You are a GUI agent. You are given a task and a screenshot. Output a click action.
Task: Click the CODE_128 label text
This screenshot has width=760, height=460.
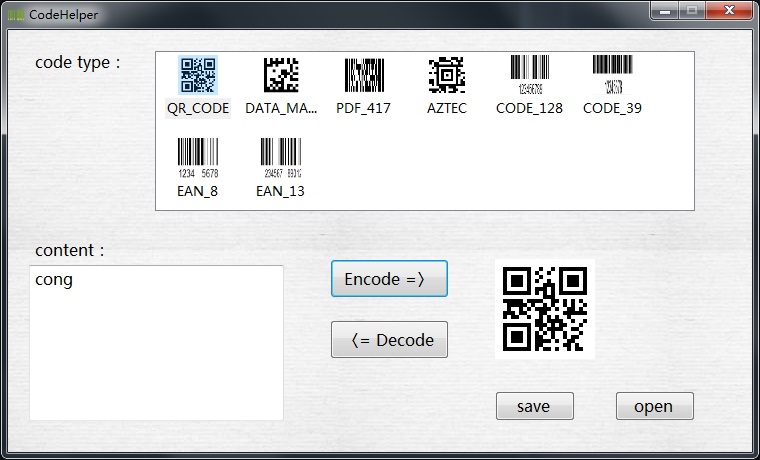[x=529, y=108]
